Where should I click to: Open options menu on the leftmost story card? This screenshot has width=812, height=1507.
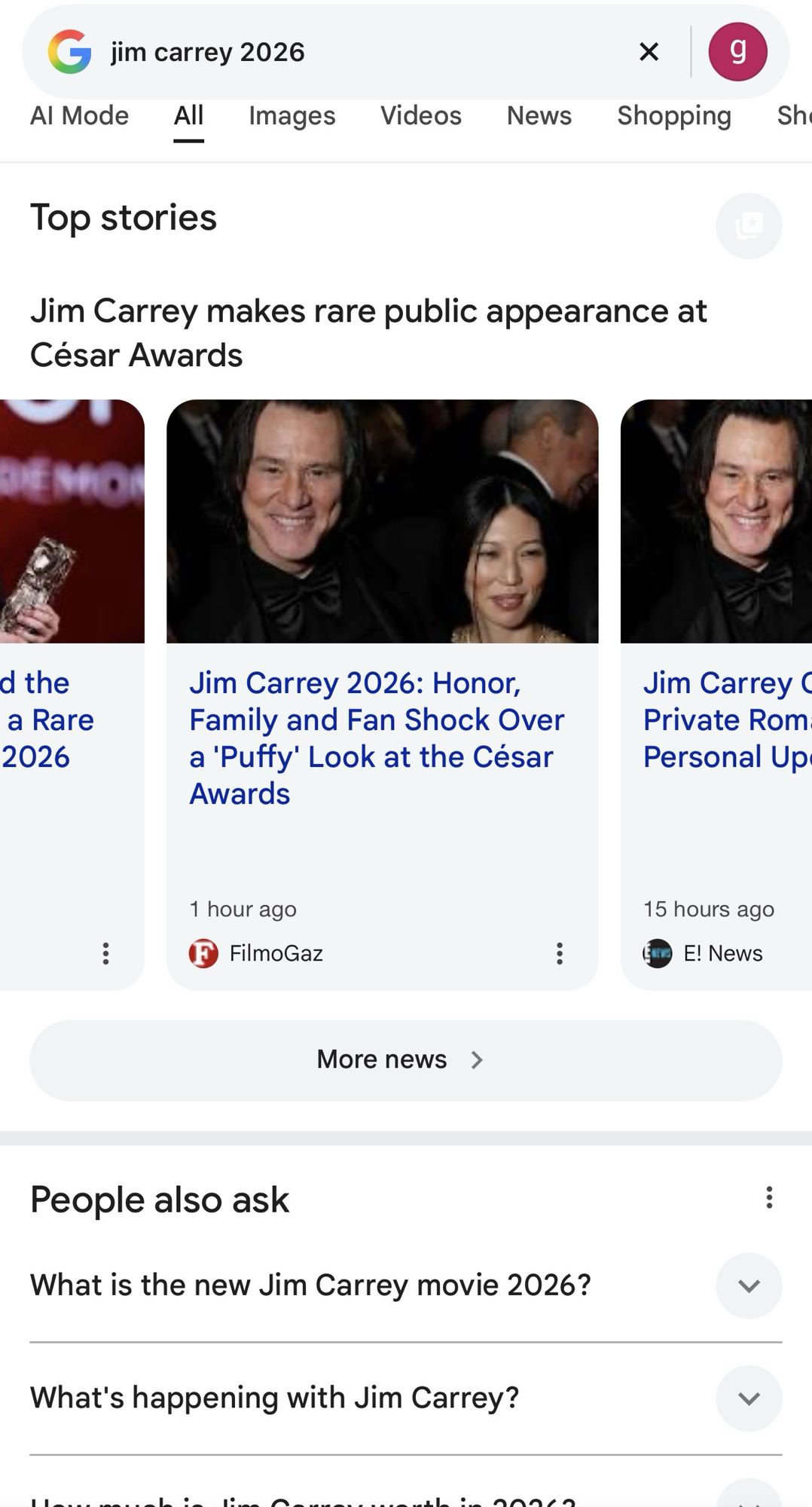coord(105,953)
